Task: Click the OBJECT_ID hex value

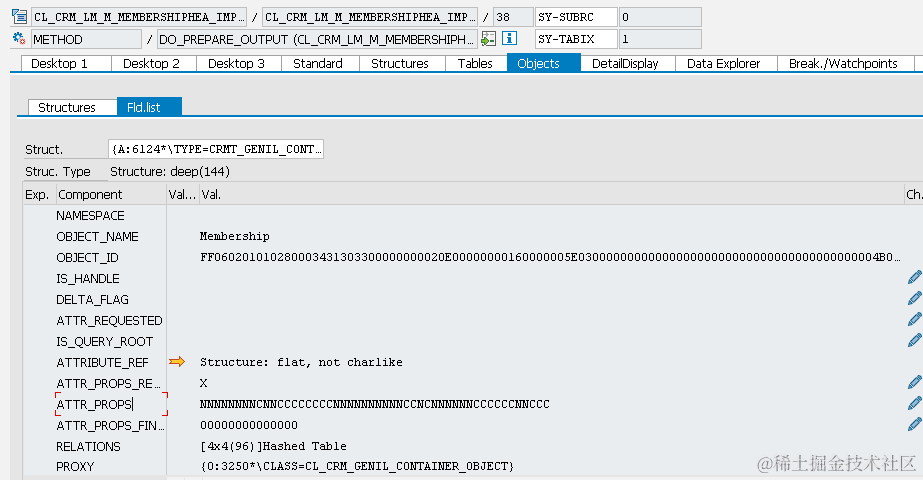Action: pyautogui.click(x=550, y=257)
